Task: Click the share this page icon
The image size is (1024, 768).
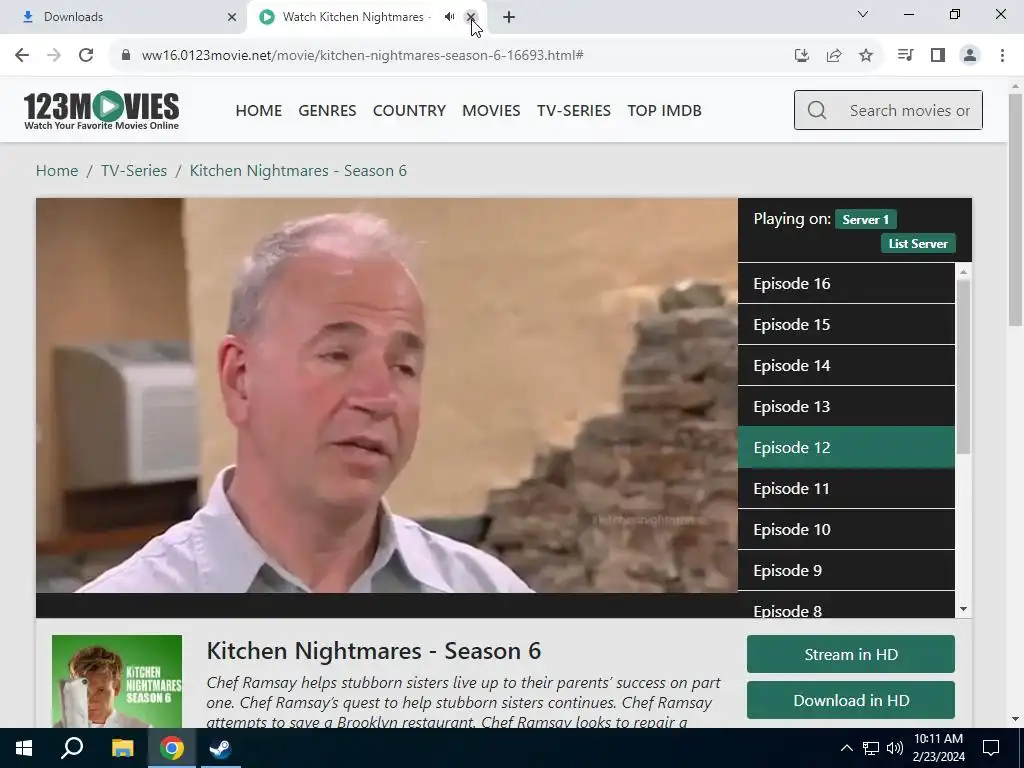Action: (834, 56)
